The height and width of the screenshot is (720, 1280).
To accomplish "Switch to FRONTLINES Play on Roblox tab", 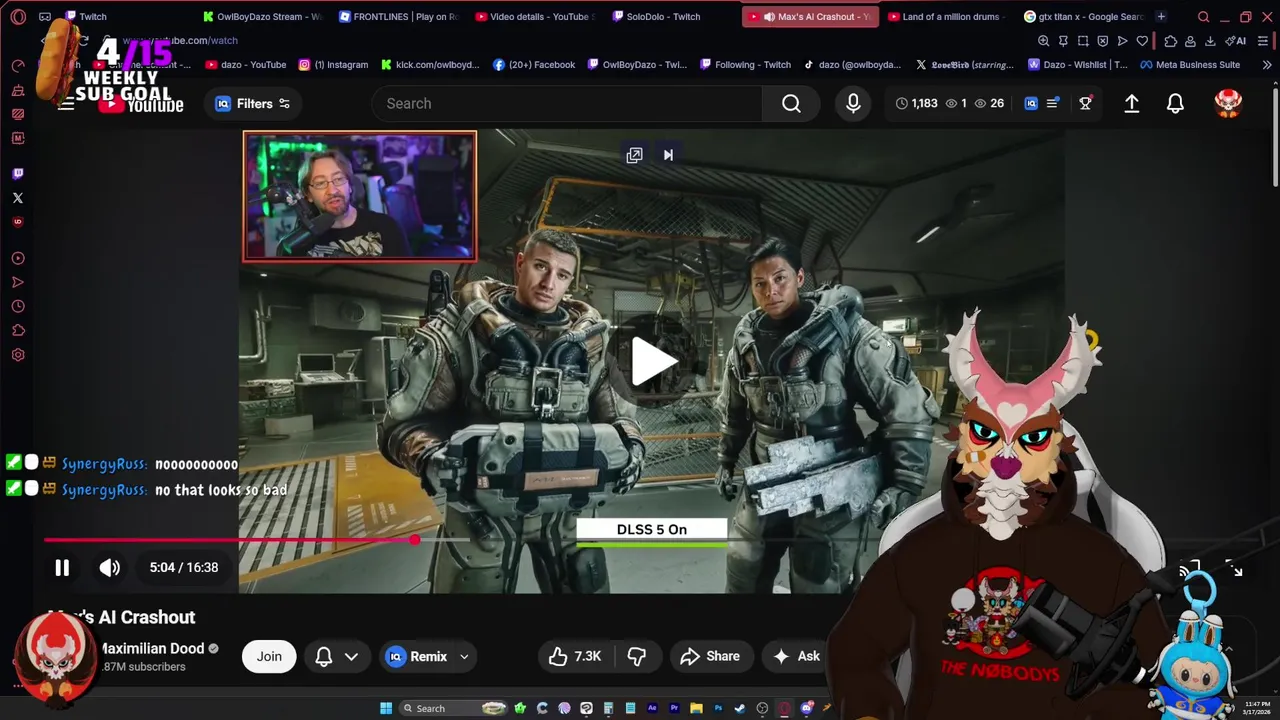I will pos(398,17).
